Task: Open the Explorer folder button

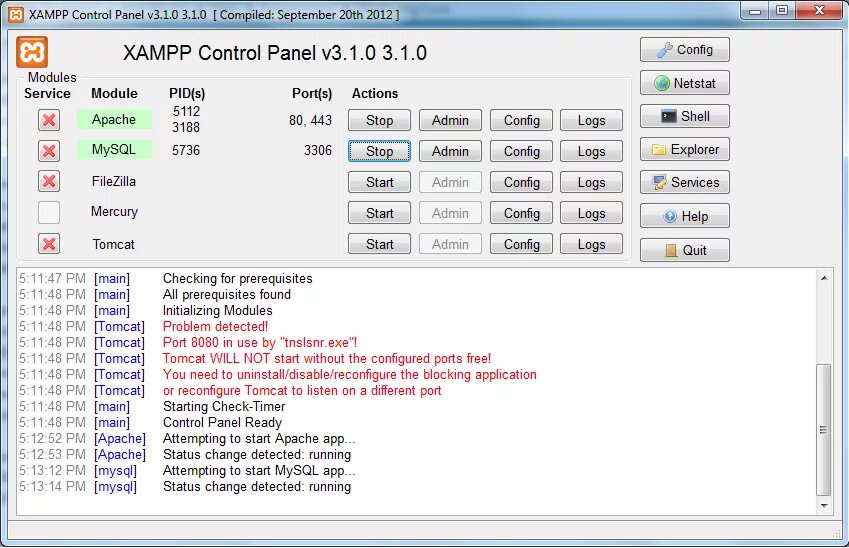Action: click(684, 149)
